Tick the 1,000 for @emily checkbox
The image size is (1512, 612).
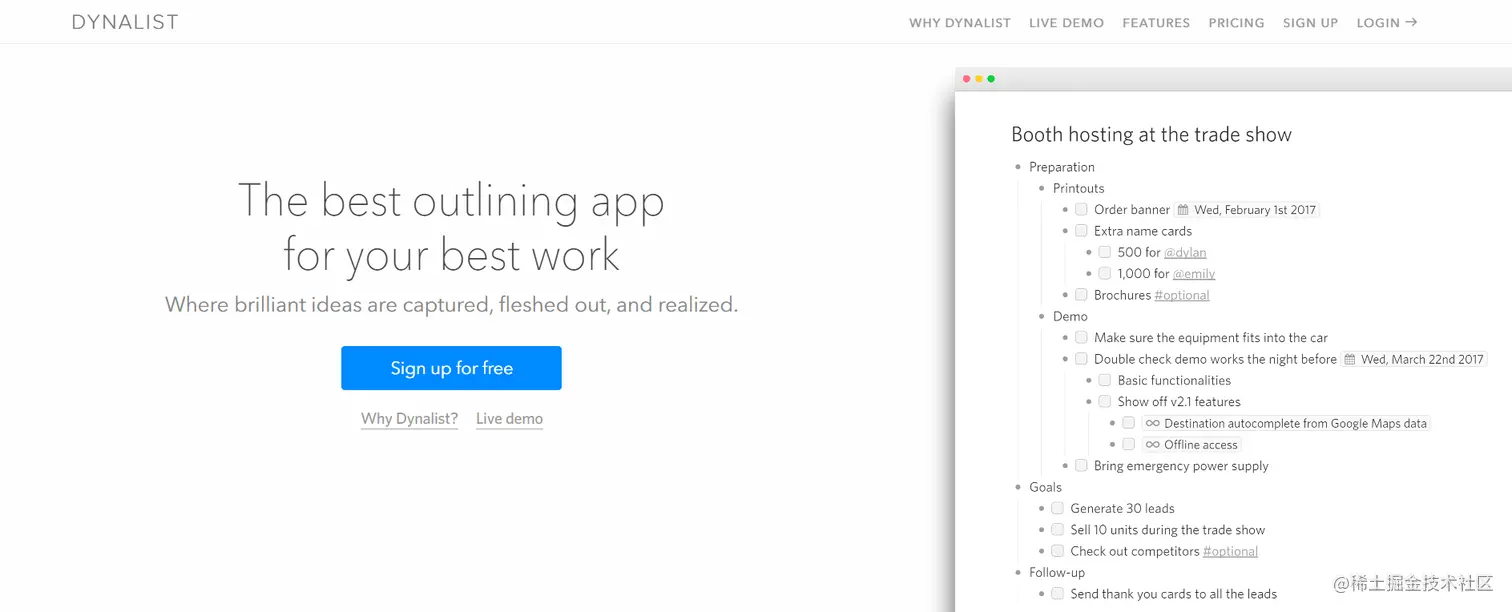click(1105, 273)
